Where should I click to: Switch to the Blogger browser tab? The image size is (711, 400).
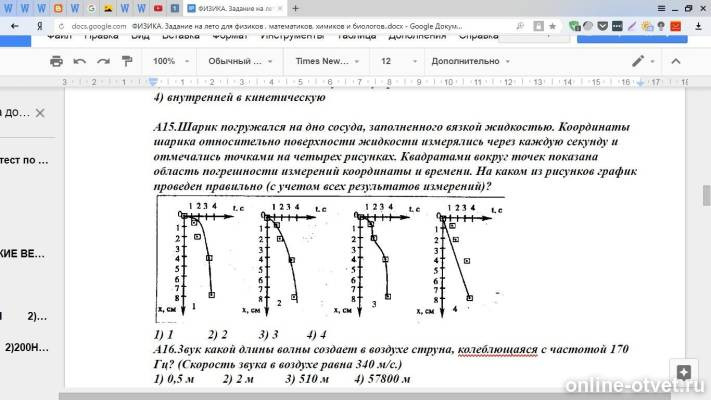click(58, 8)
